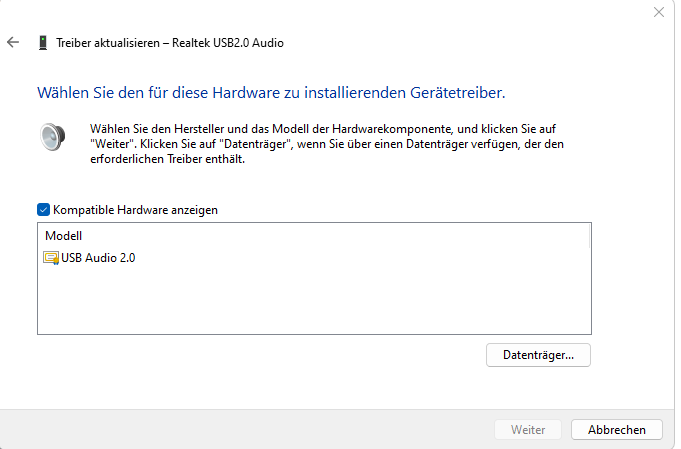Viewport: 681px width, 449px height.
Task: Click the device icon beside Treiber aktualisieren
Action: click(x=43, y=43)
